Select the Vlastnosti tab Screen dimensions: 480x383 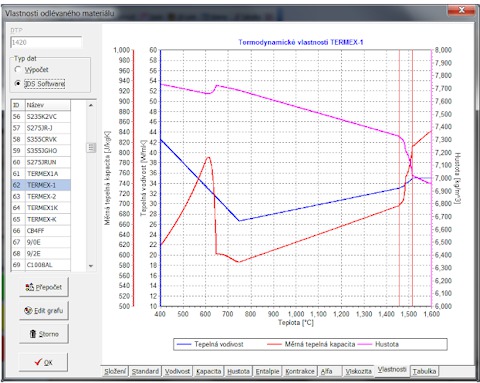[x=392, y=369]
